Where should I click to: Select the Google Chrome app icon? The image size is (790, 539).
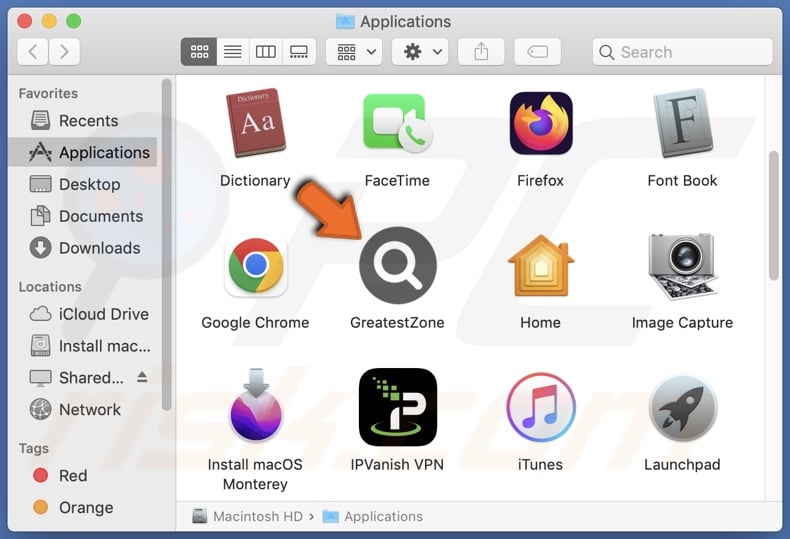click(255, 265)
